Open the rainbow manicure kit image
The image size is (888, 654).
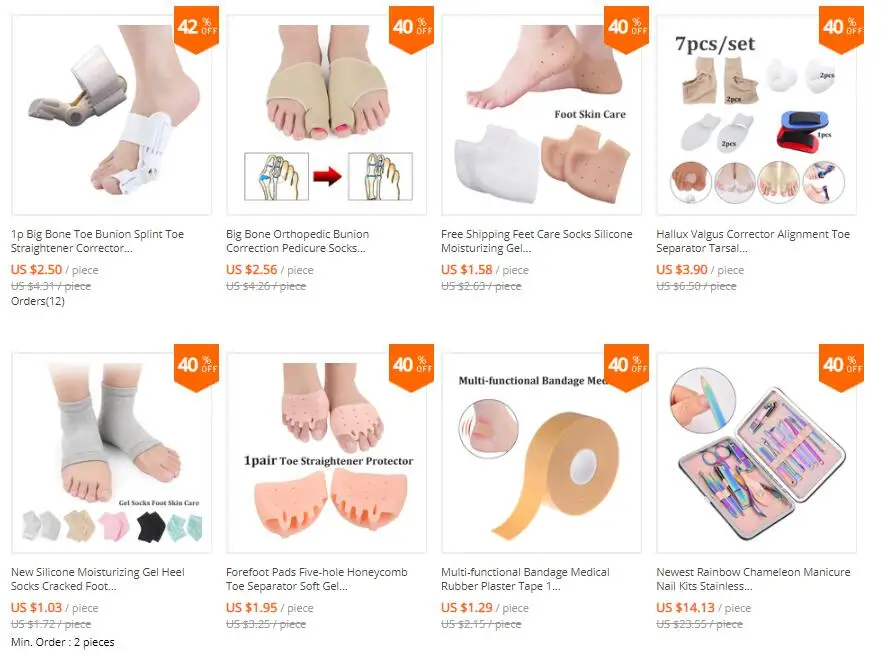click(x=757, y=453)
